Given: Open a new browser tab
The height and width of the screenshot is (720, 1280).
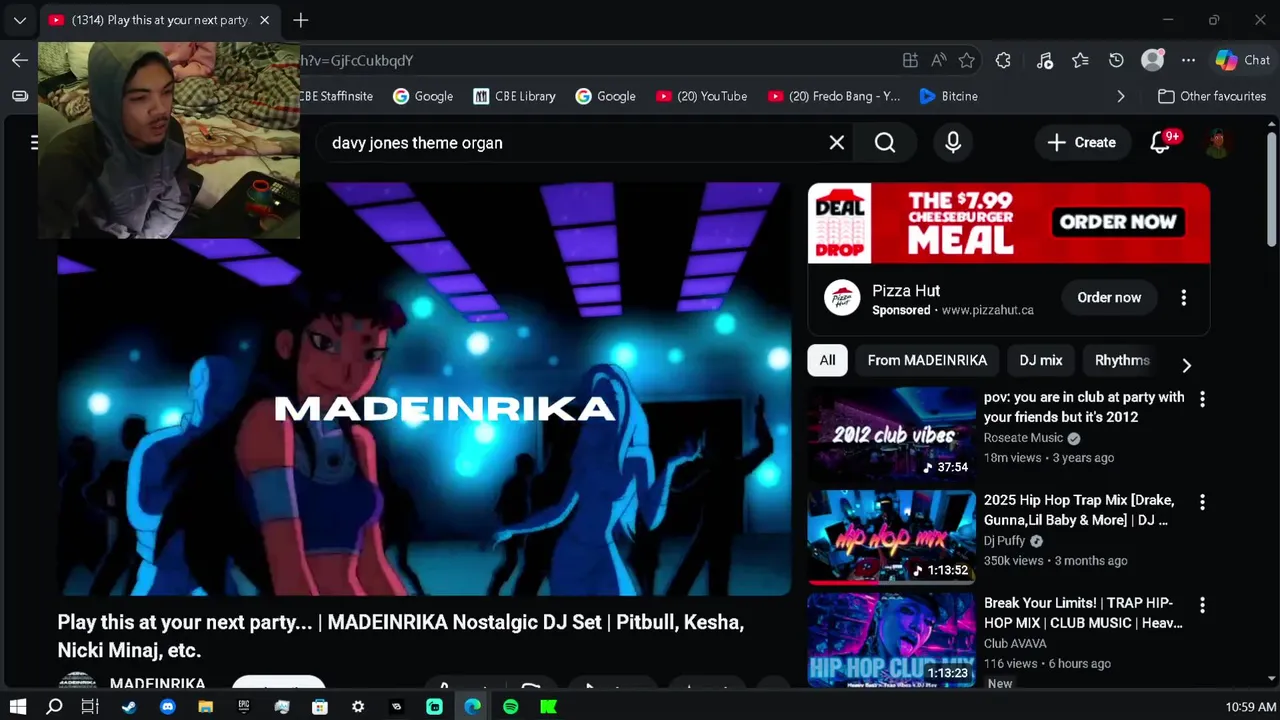Looking at the screenshot, I should [301, 20].
